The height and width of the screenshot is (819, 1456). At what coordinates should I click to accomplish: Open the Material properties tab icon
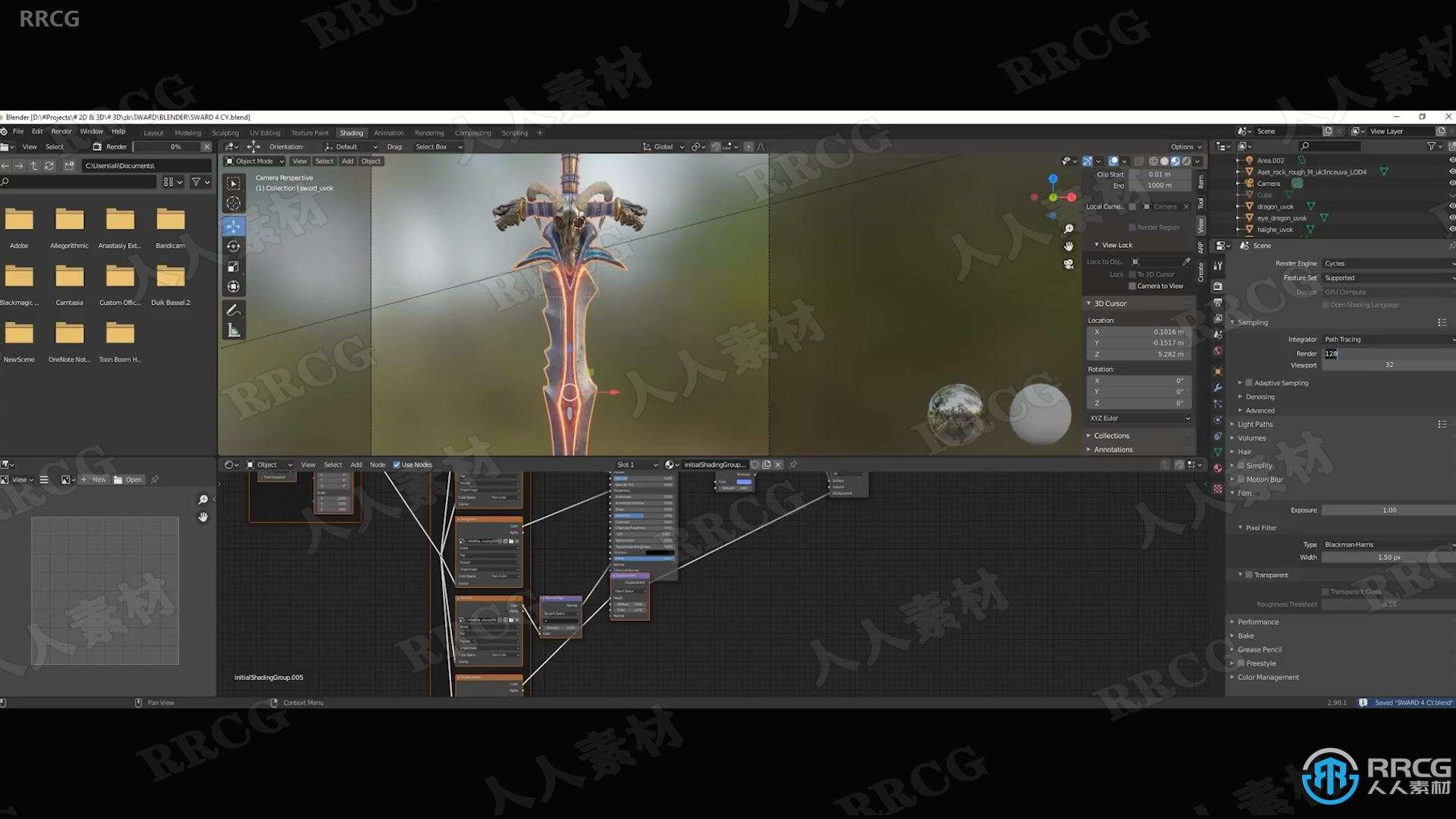[x=1217, y=468]
